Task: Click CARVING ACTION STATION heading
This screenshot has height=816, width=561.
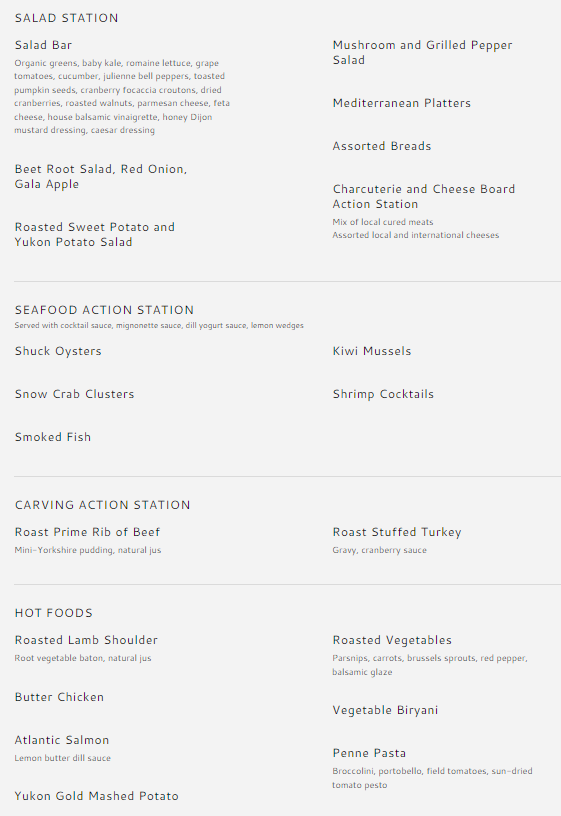Action: point(103,505)
